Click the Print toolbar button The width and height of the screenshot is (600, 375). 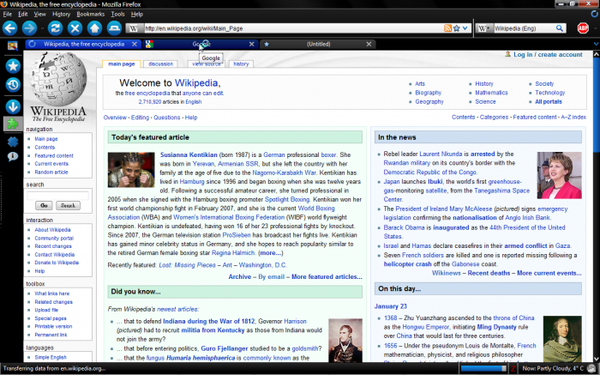click(114, 28)
